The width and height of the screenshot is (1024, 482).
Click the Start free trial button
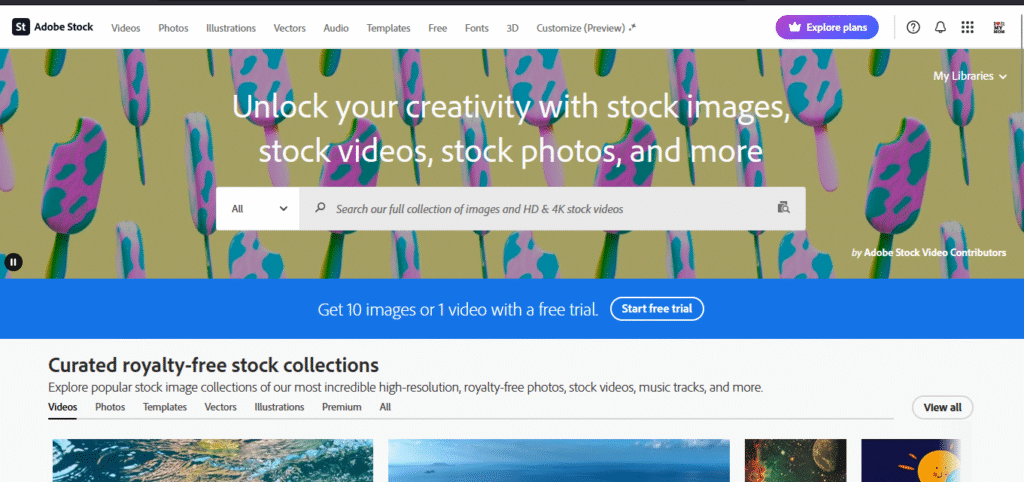pyautogui.click(x=657, y=309)
